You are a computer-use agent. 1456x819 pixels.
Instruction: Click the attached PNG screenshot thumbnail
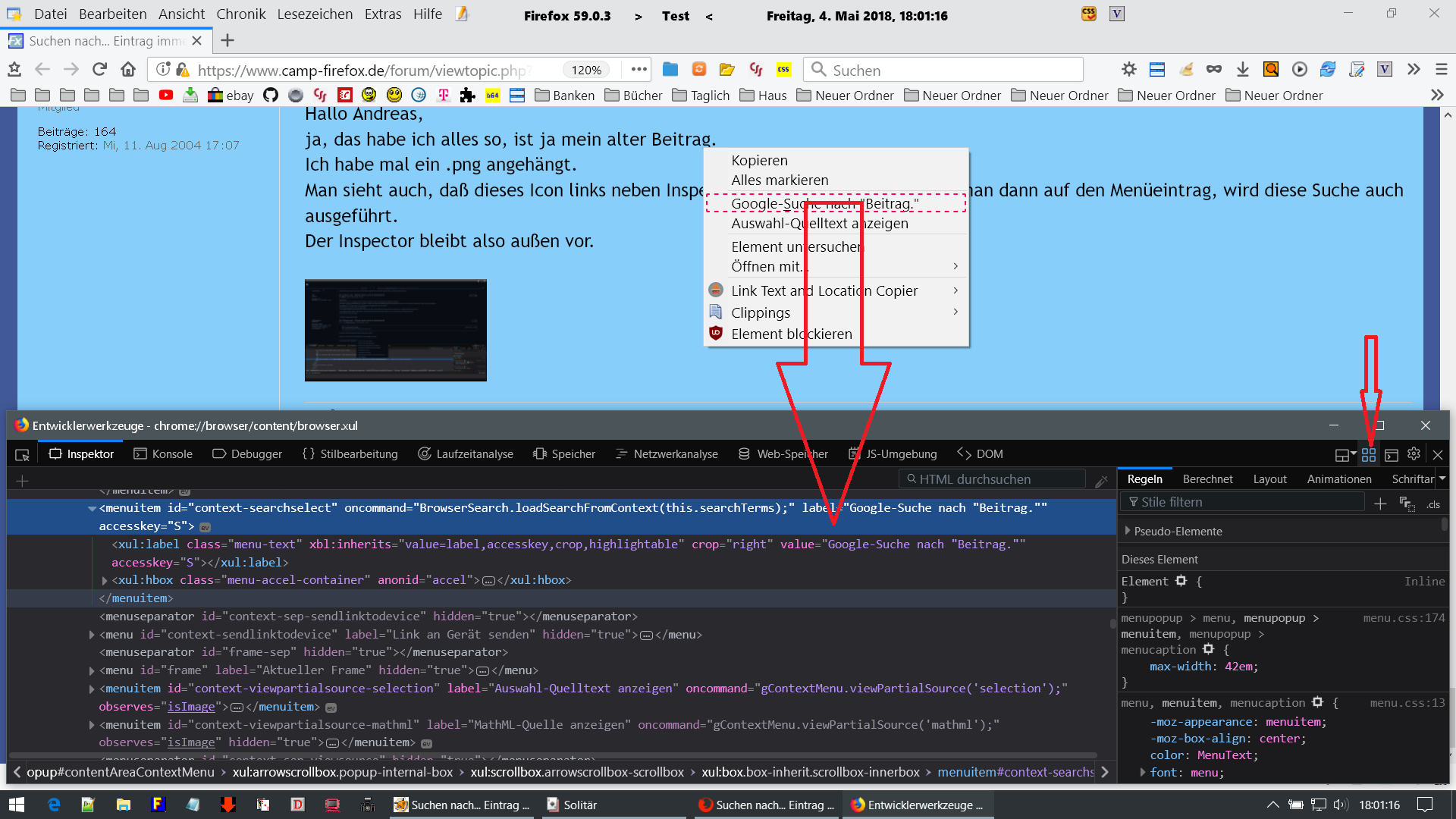(395, 330)
